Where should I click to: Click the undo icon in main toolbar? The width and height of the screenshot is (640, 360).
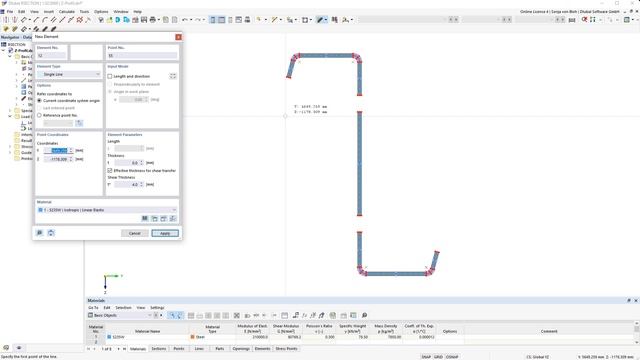click(185, 20)
